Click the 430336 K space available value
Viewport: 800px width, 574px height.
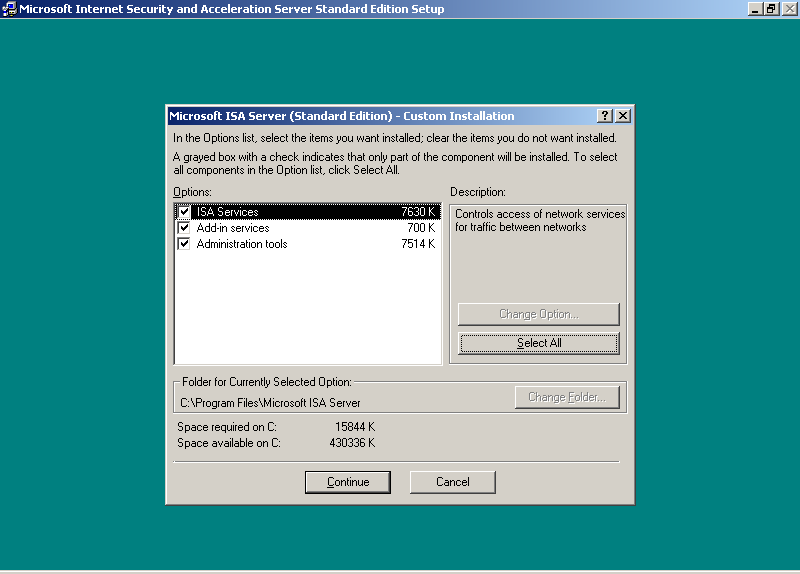coord(352,443)
